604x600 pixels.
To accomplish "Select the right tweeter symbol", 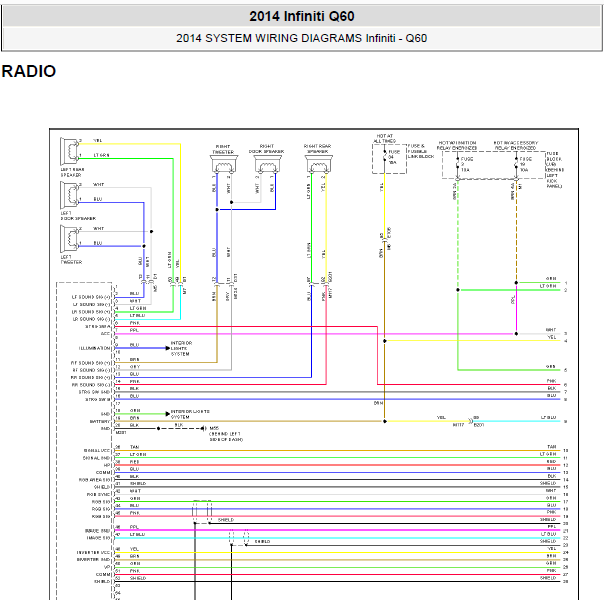I will (224, 164).
